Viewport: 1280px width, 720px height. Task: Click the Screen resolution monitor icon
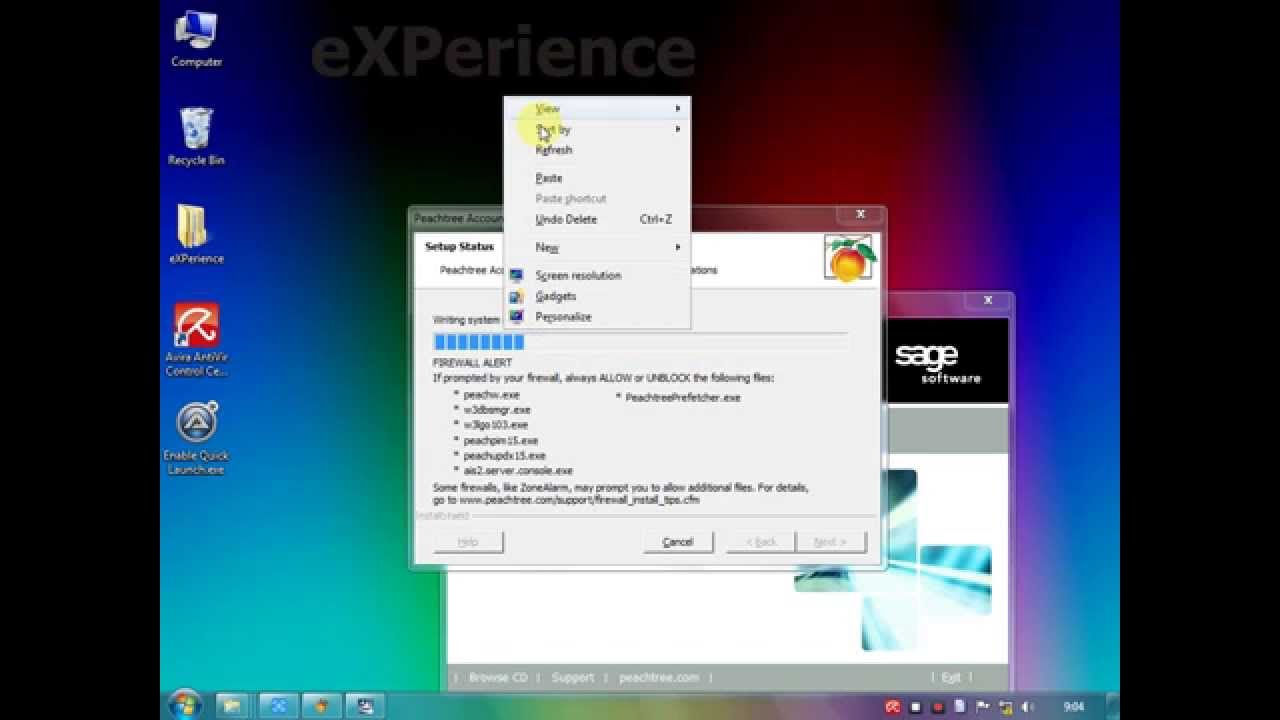point(516,276)
